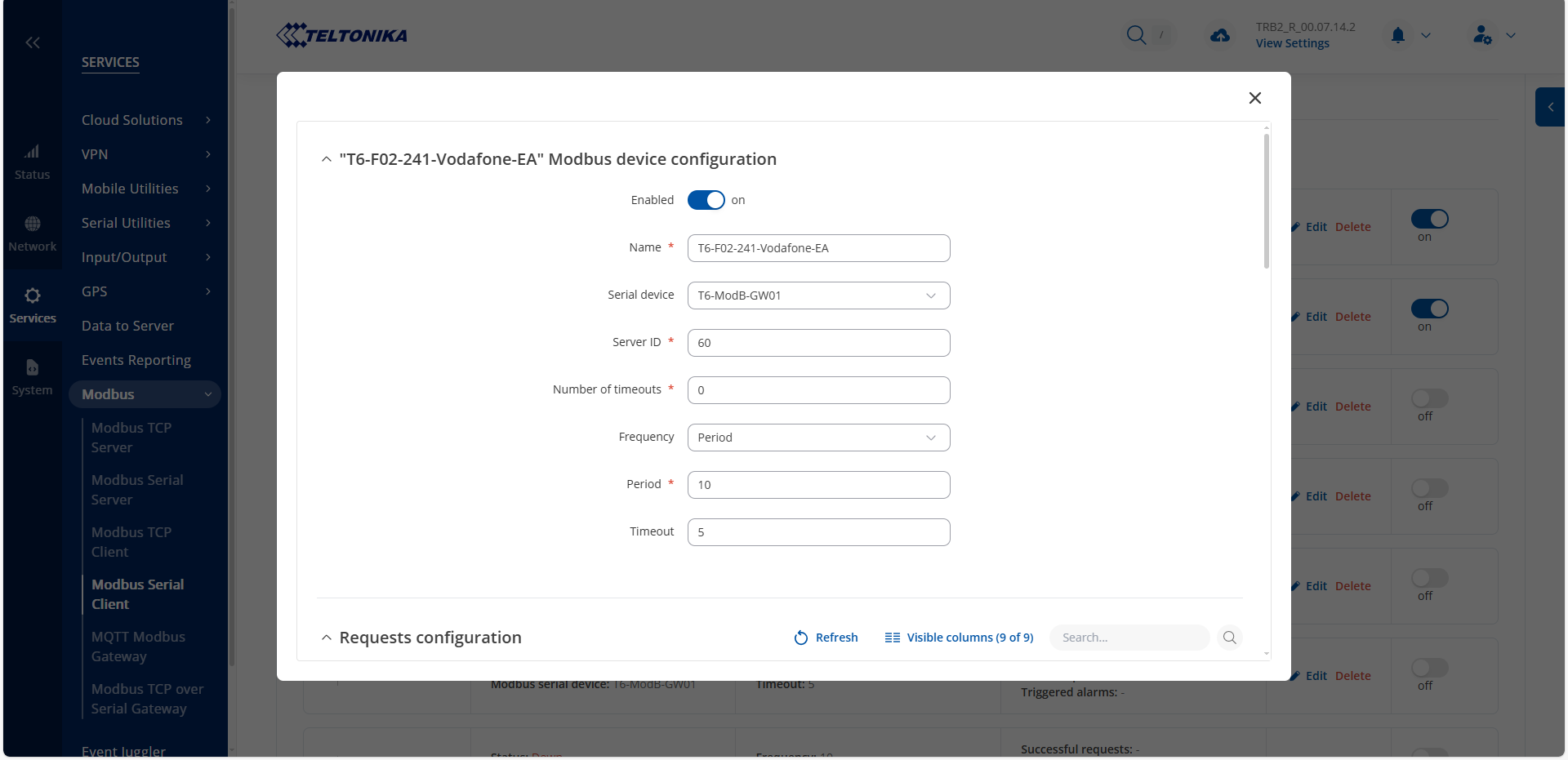Click the Server ID input field

pyautogui.click(x=818, y=343)
